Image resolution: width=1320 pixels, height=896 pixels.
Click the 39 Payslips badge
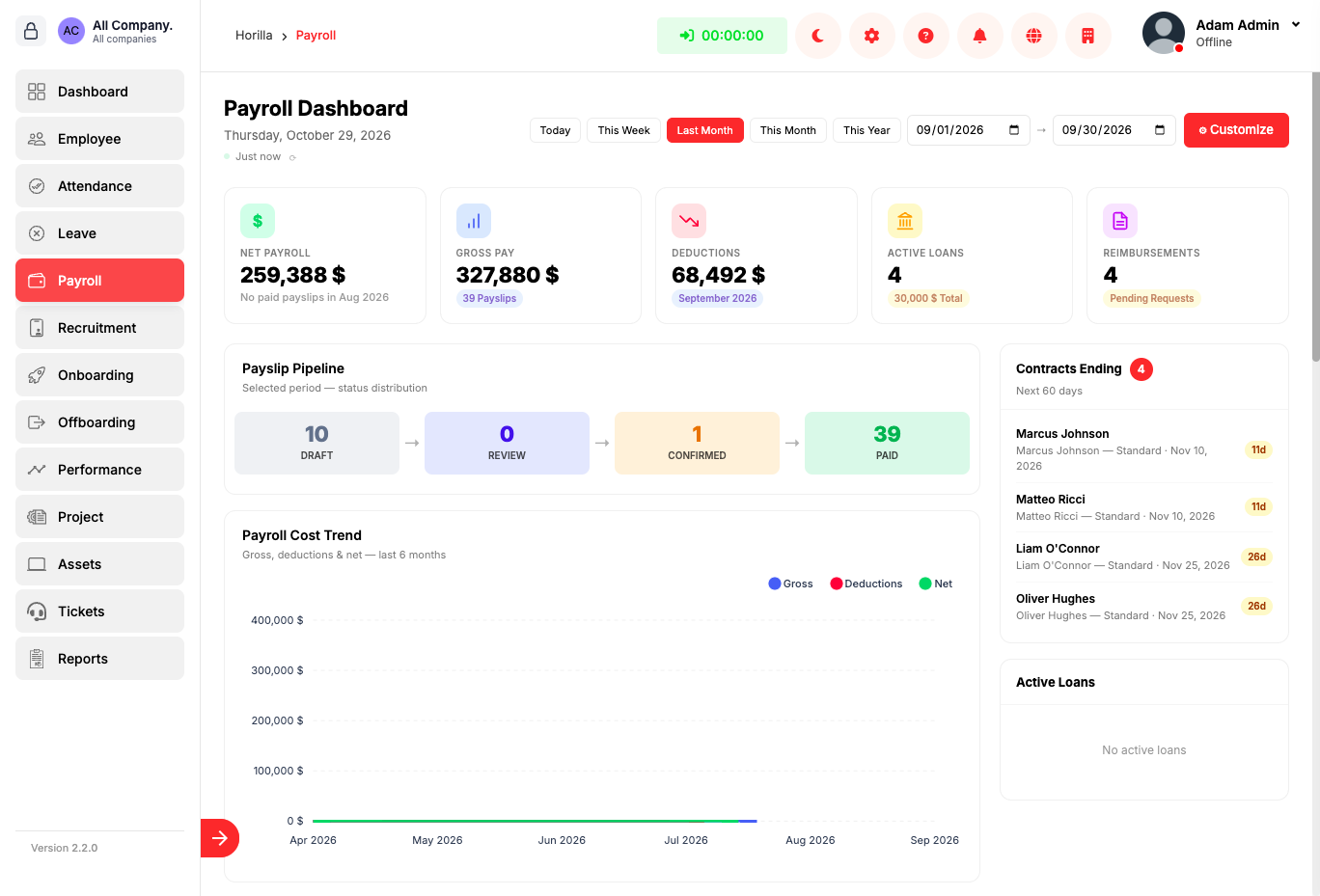[x=489, y=299]
